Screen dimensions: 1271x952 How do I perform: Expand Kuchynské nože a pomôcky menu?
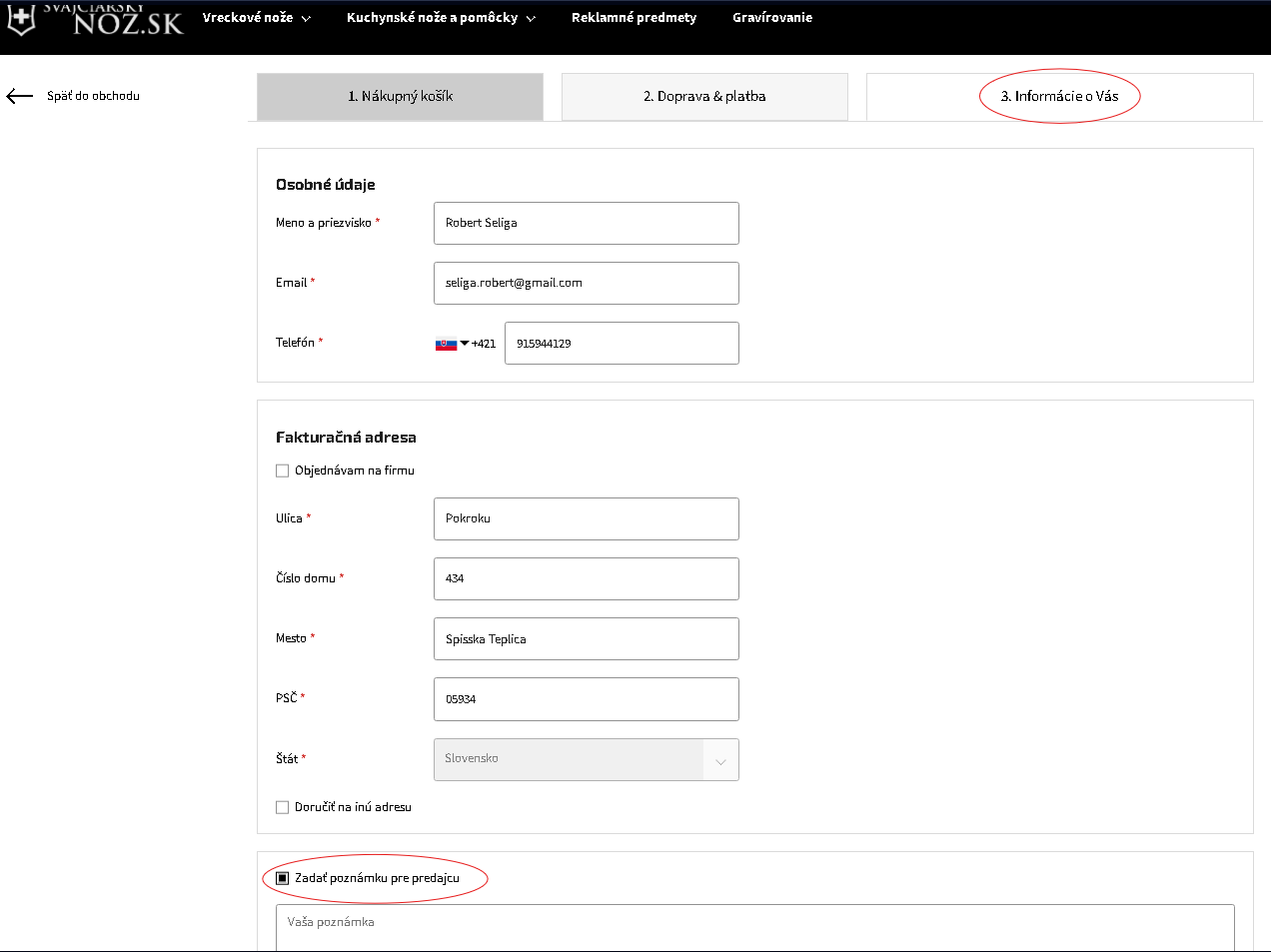(x=441, y=18)
